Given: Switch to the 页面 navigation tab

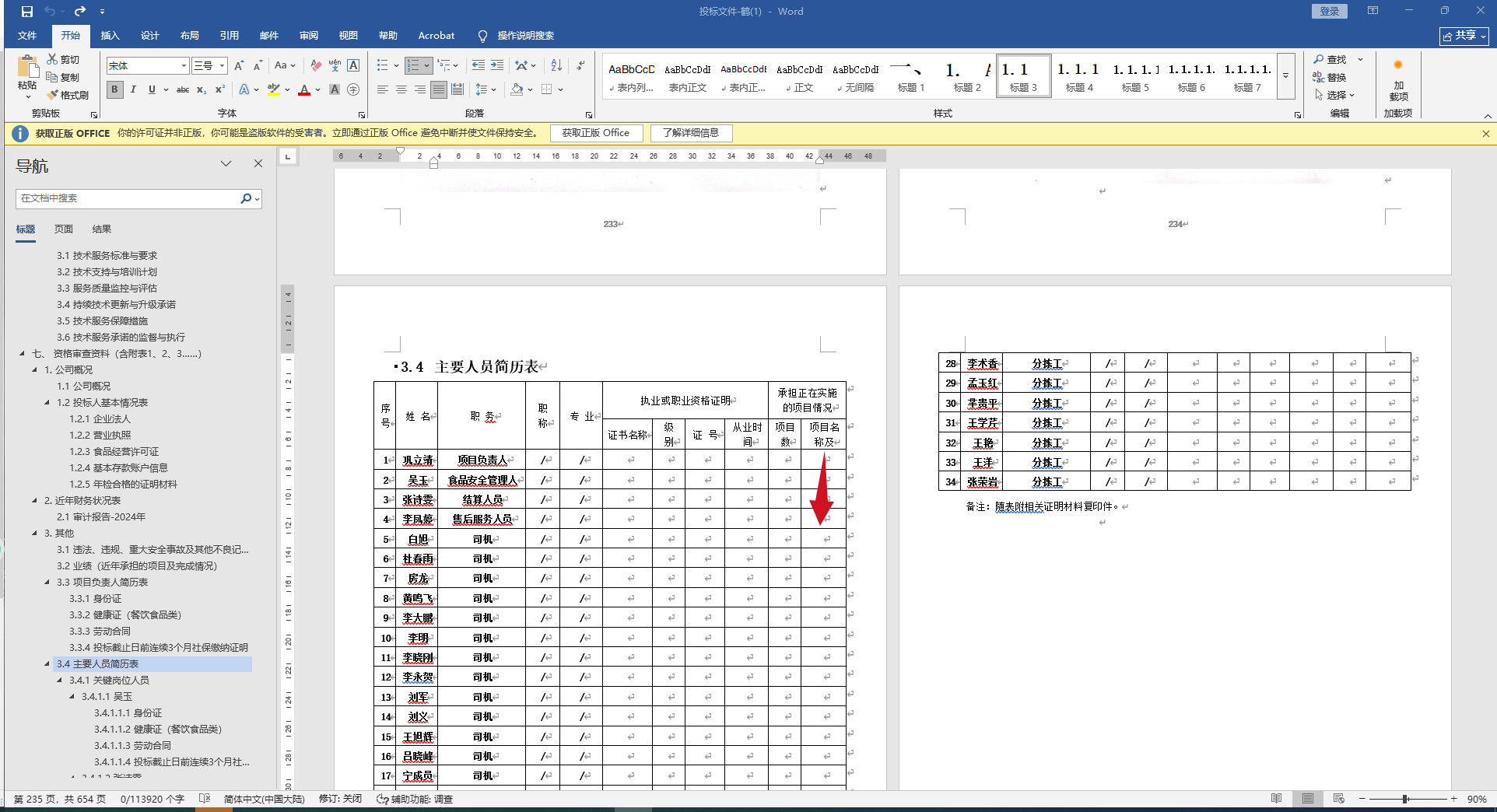Looking at the screenshot, I should (64, 229).
